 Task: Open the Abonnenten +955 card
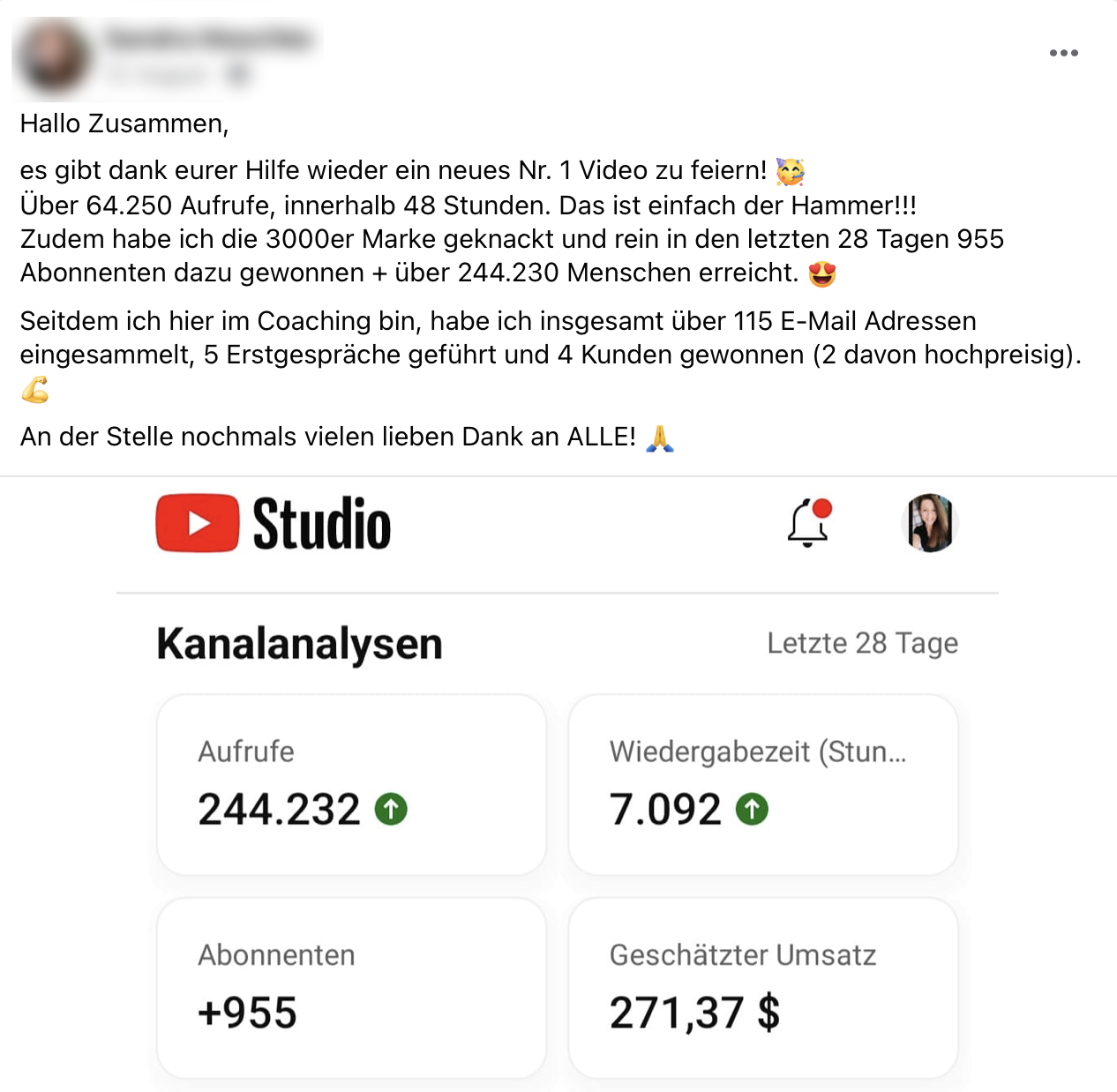(351, 988)
